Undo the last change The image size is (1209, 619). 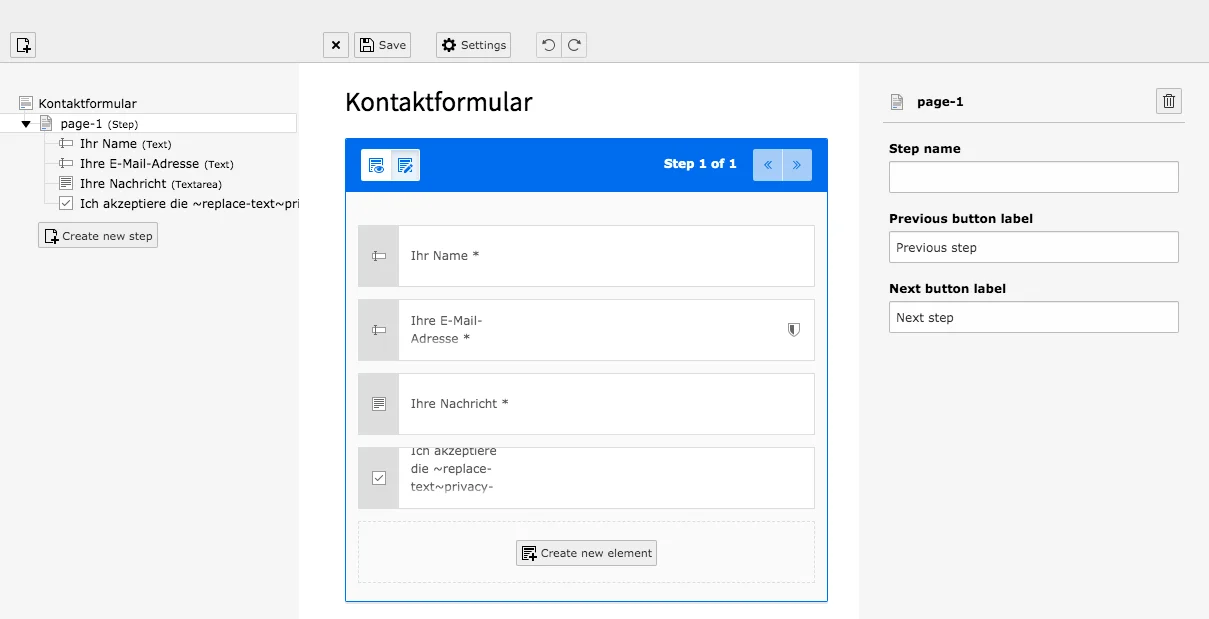[x=548, y=45]
